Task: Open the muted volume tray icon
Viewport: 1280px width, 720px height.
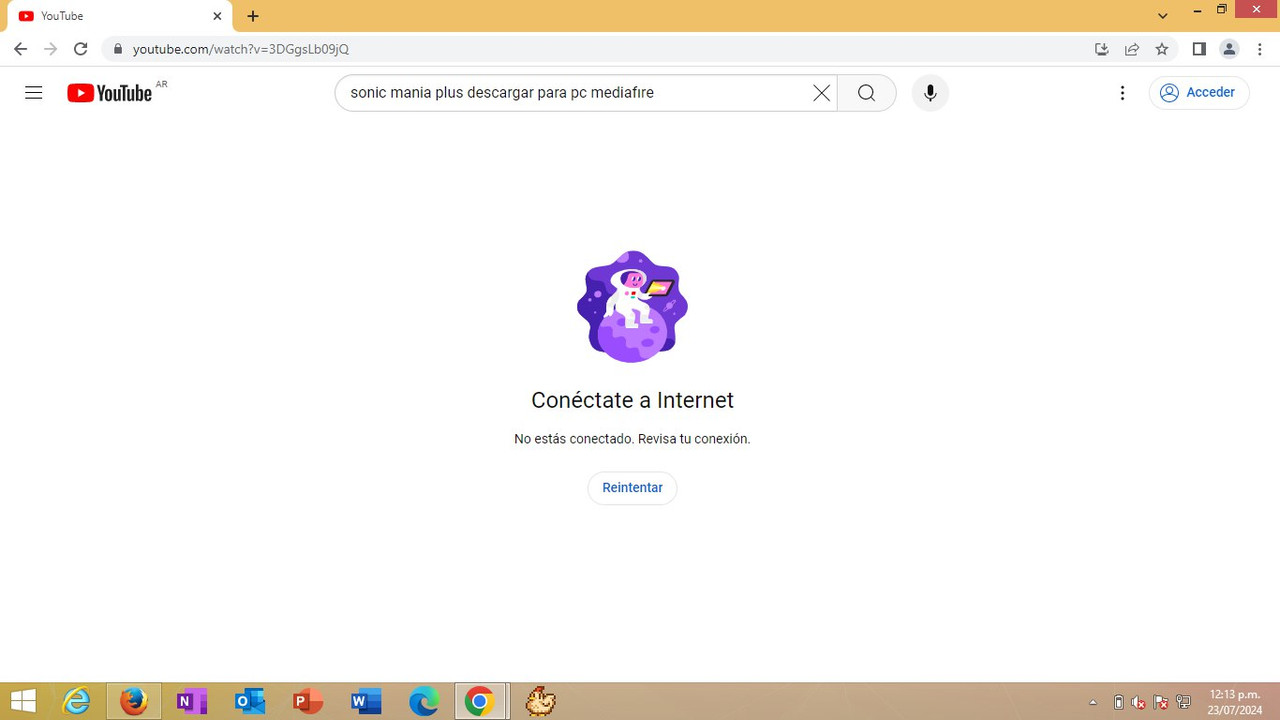Action: (x=1138, y=702)
